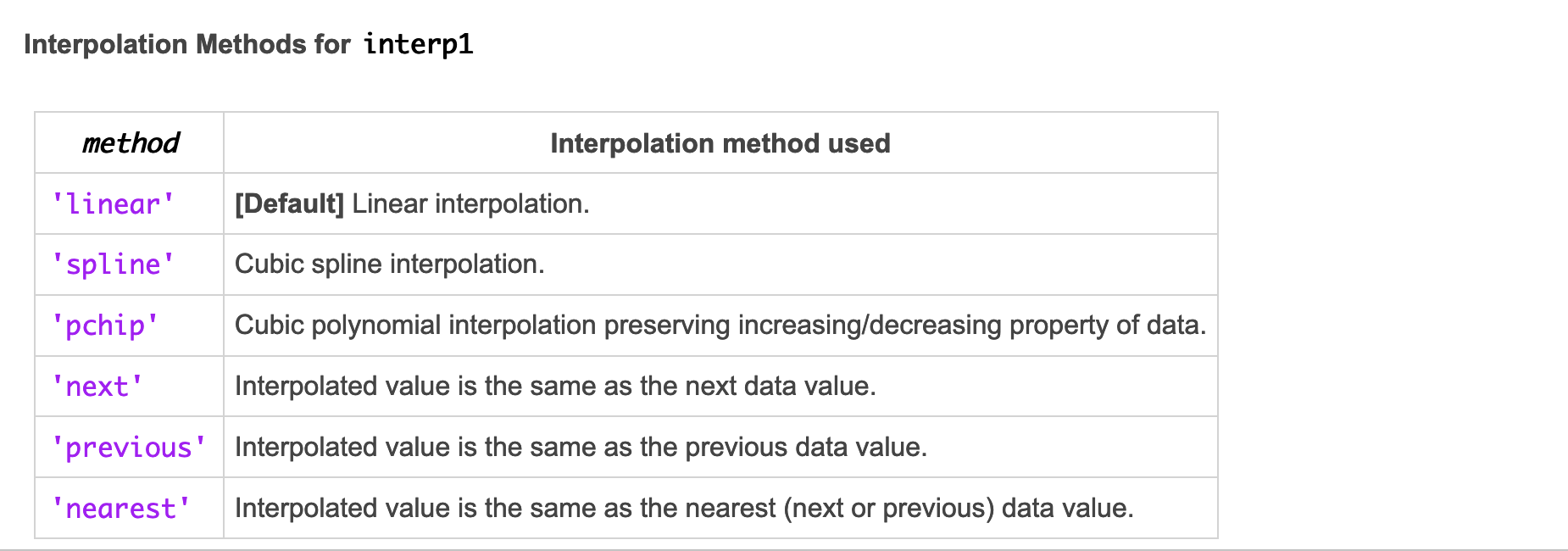Image resolution: width=1568 pixels, height=551 pixels.
Task: Select the 'pchip' method entry
Action: [105, 326]
